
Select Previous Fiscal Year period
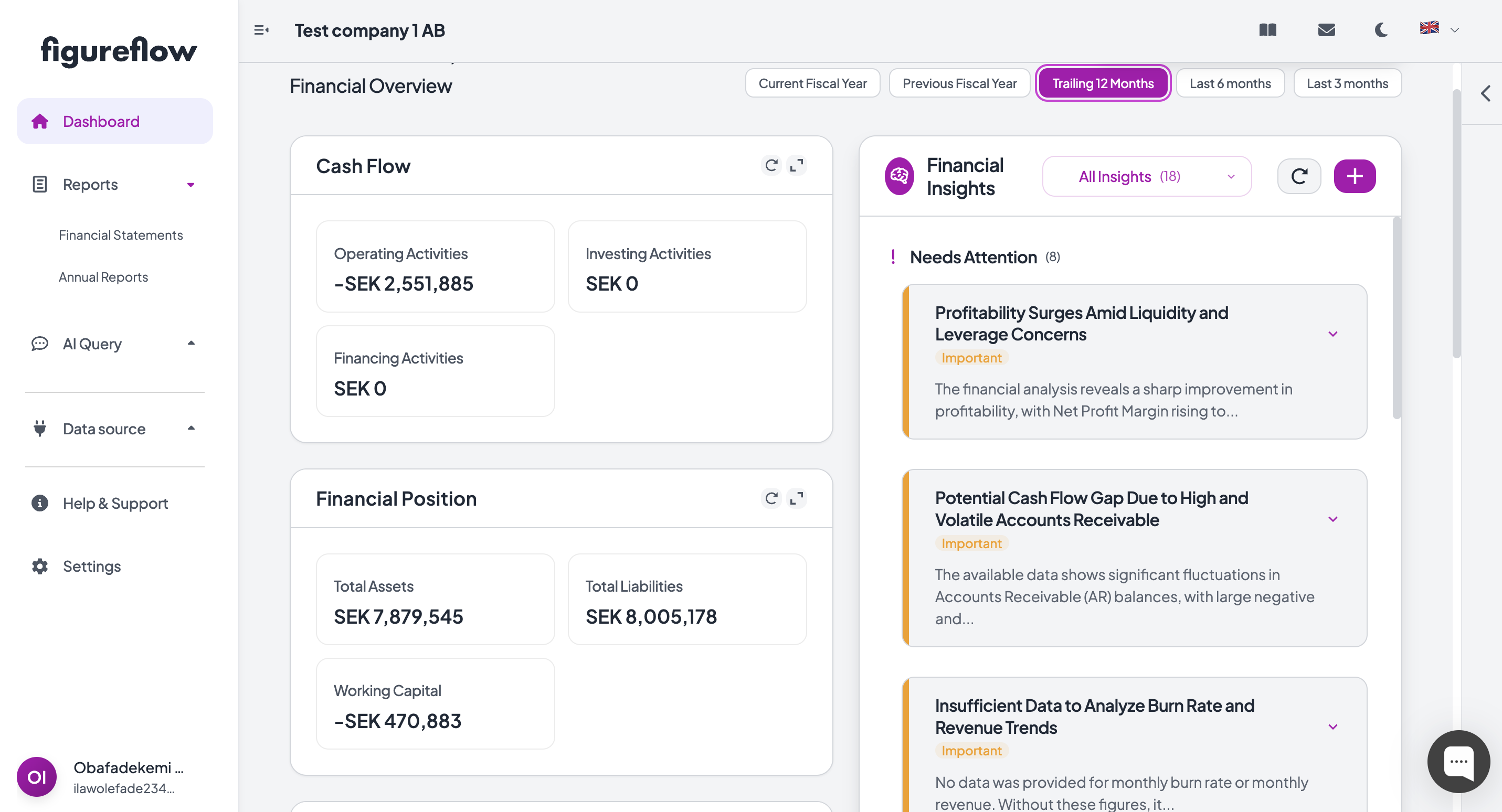coord(959,83)
